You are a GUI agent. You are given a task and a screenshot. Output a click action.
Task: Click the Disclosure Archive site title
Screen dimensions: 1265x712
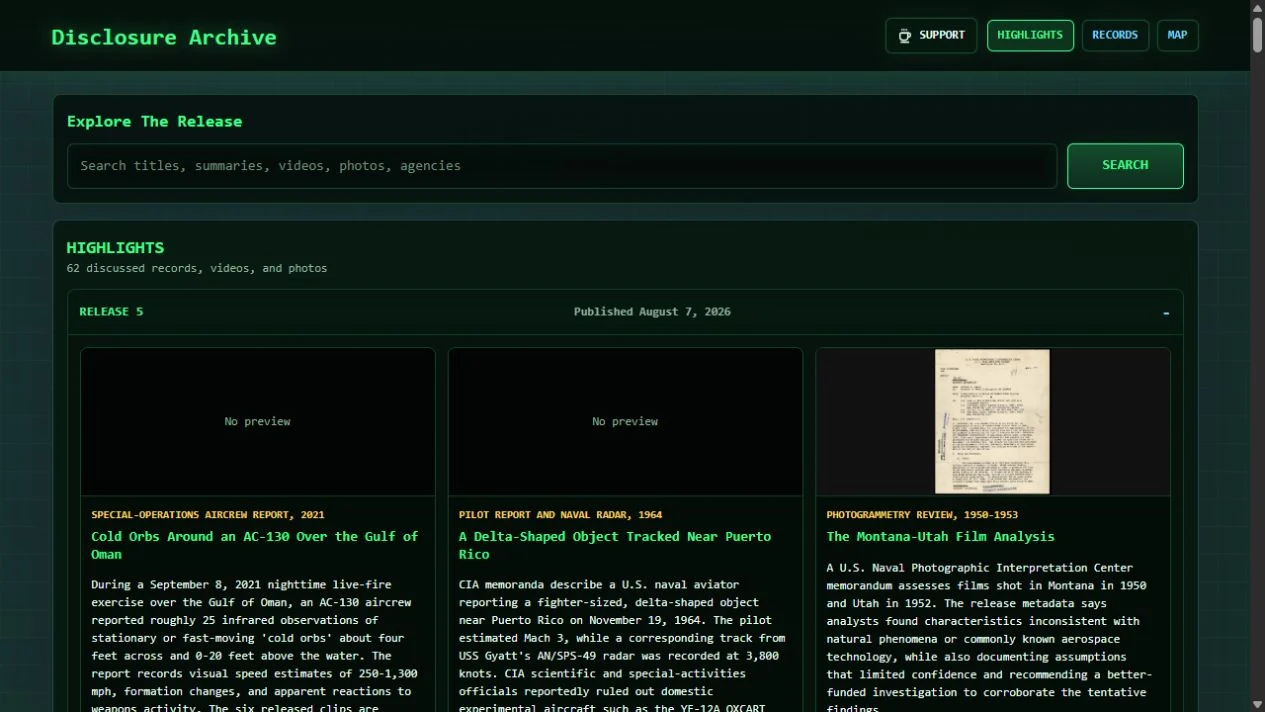click(x=164, y=37)
